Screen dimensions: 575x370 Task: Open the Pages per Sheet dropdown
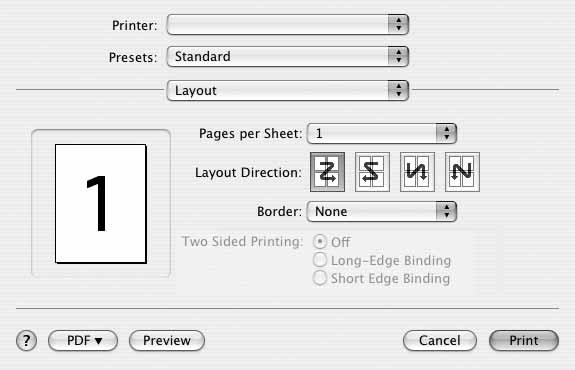click(382, 133)
